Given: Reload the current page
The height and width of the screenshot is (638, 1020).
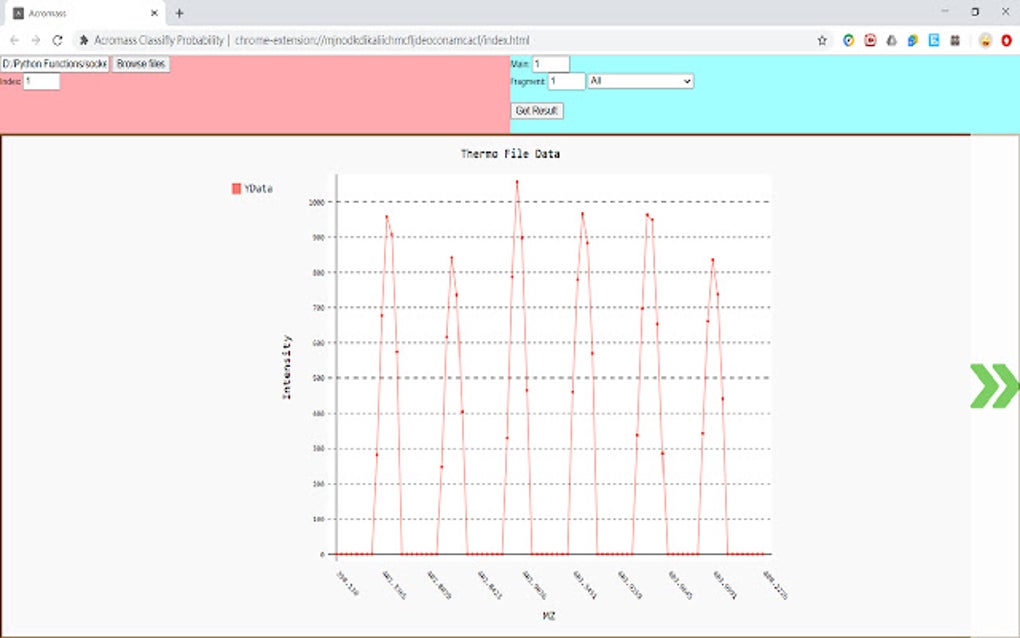Looking at the screenshot, I should pos(58,41).
